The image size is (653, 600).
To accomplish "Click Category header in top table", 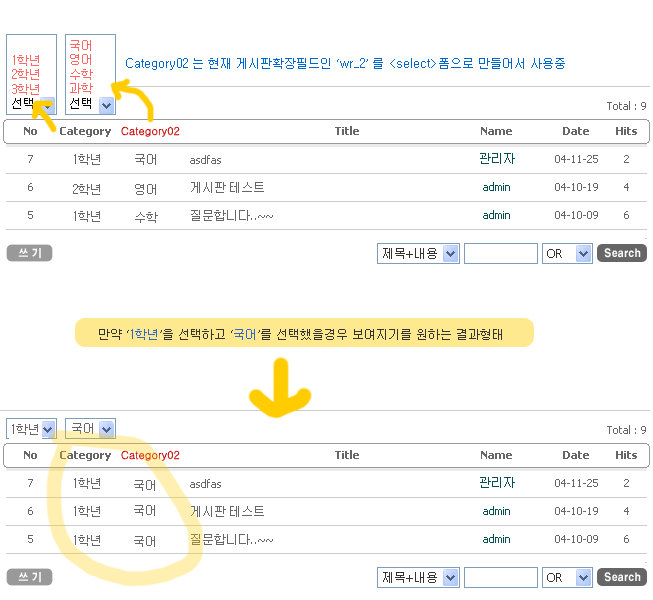I will pos(85,132).
